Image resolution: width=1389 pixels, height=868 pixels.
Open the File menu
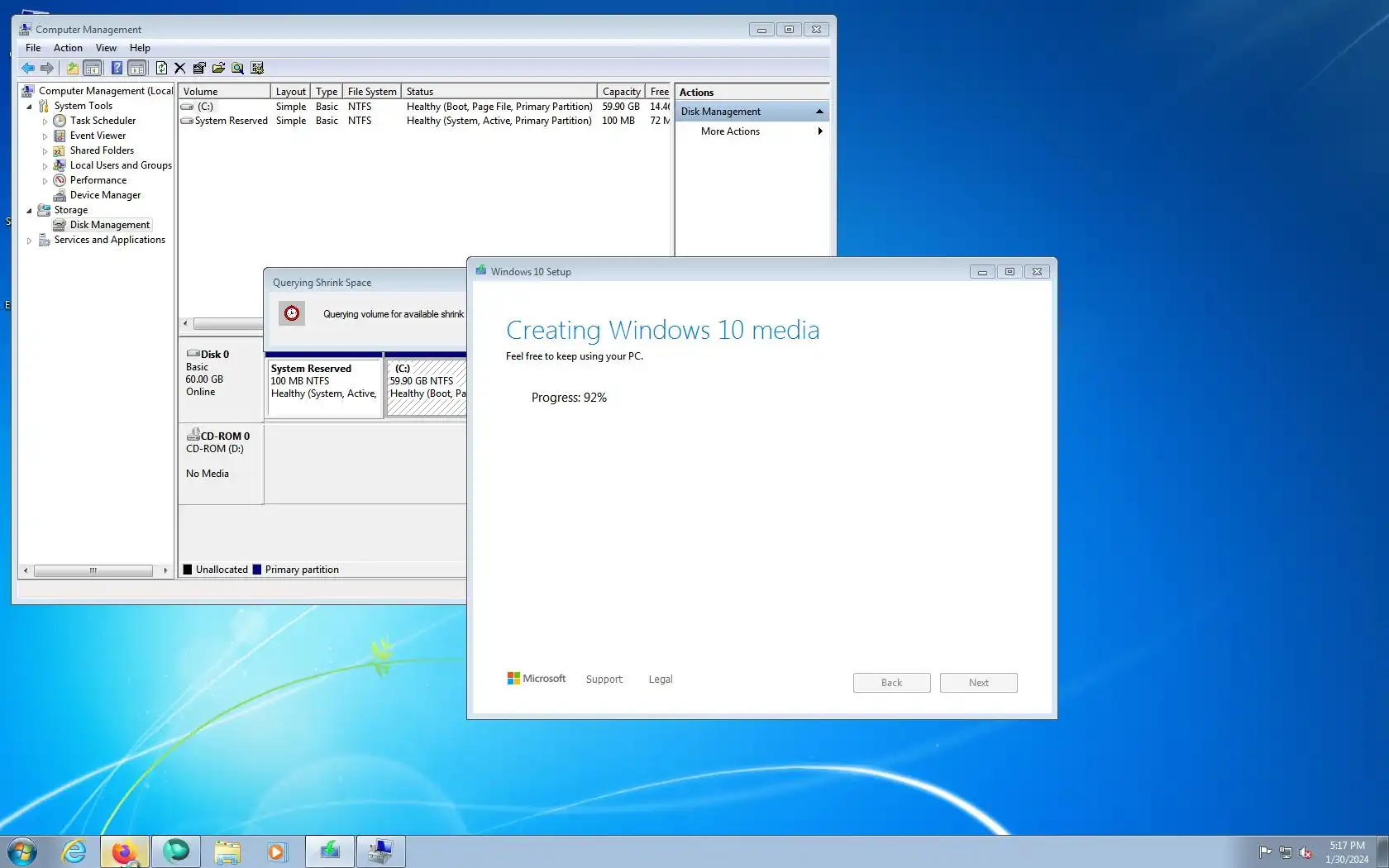(33, 48)
